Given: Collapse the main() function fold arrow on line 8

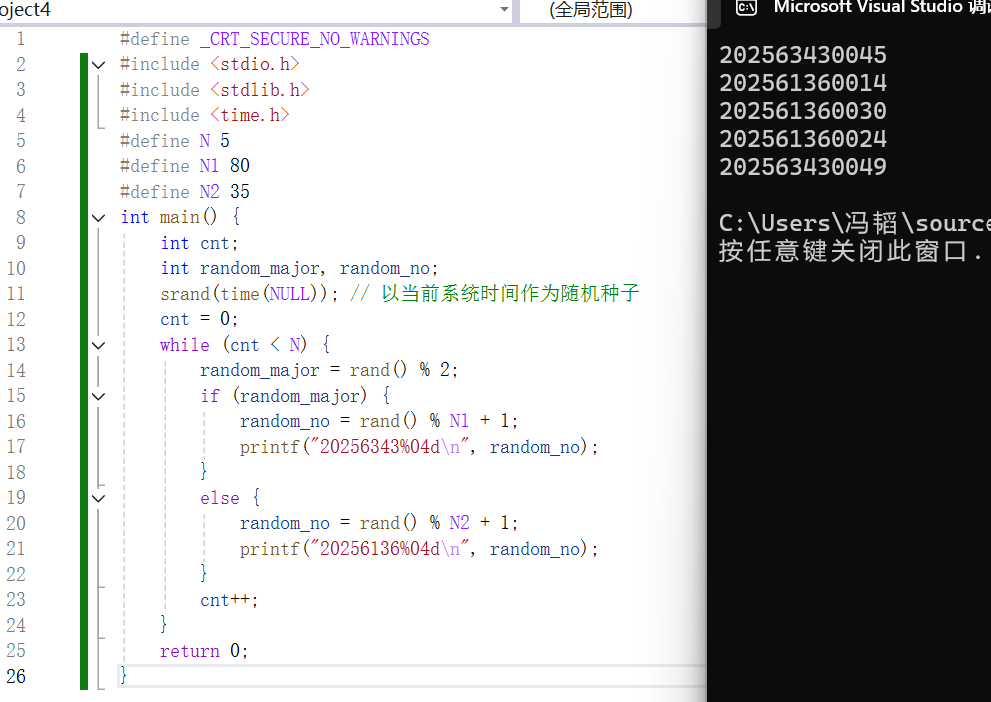Looking at the screenshot, I should pos(99,218).
